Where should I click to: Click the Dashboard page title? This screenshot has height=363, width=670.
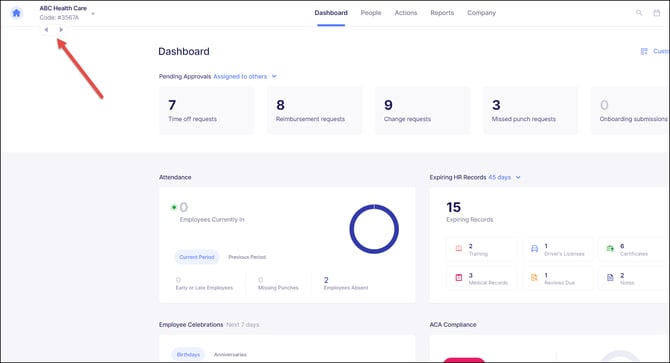pos(184,51)
